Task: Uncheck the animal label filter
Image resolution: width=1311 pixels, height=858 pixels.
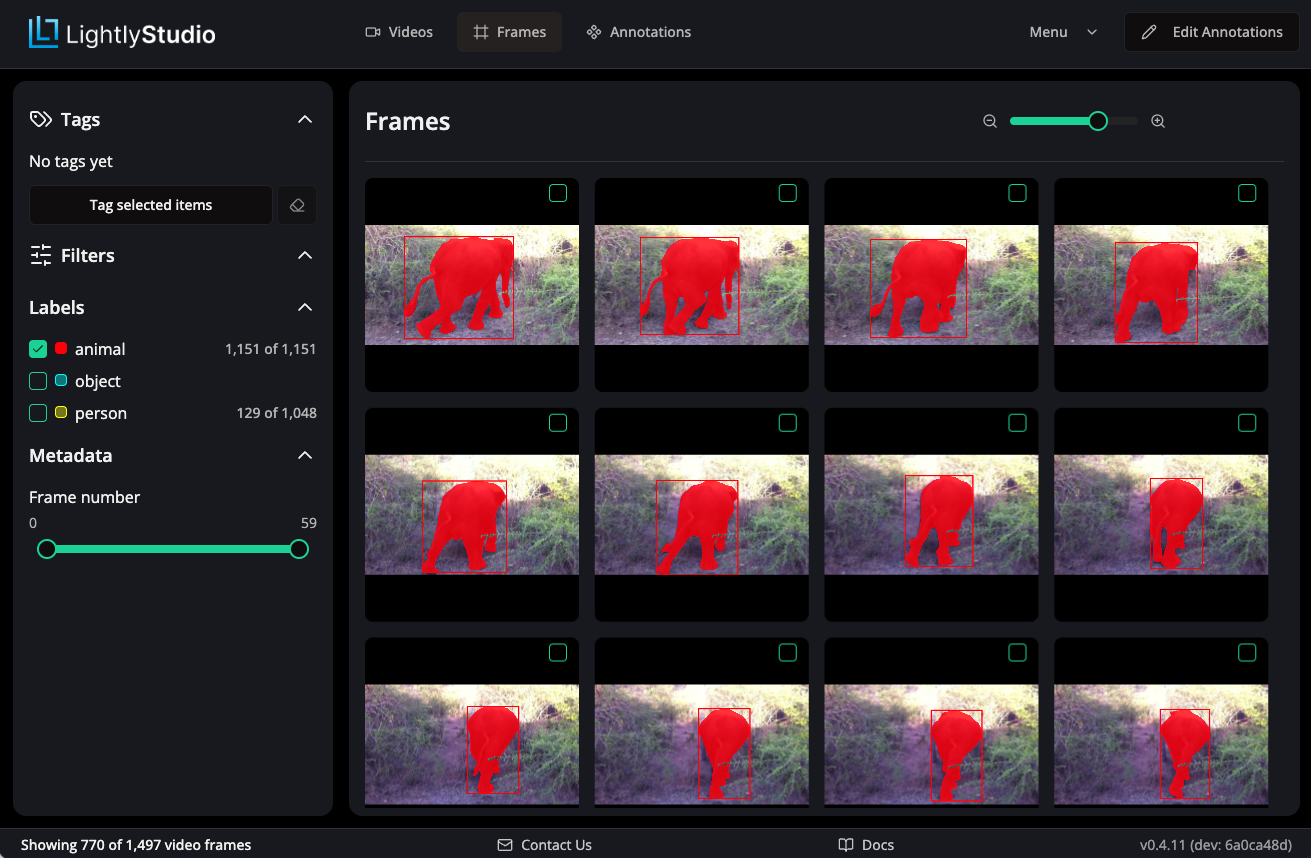Action: [38, 348]
